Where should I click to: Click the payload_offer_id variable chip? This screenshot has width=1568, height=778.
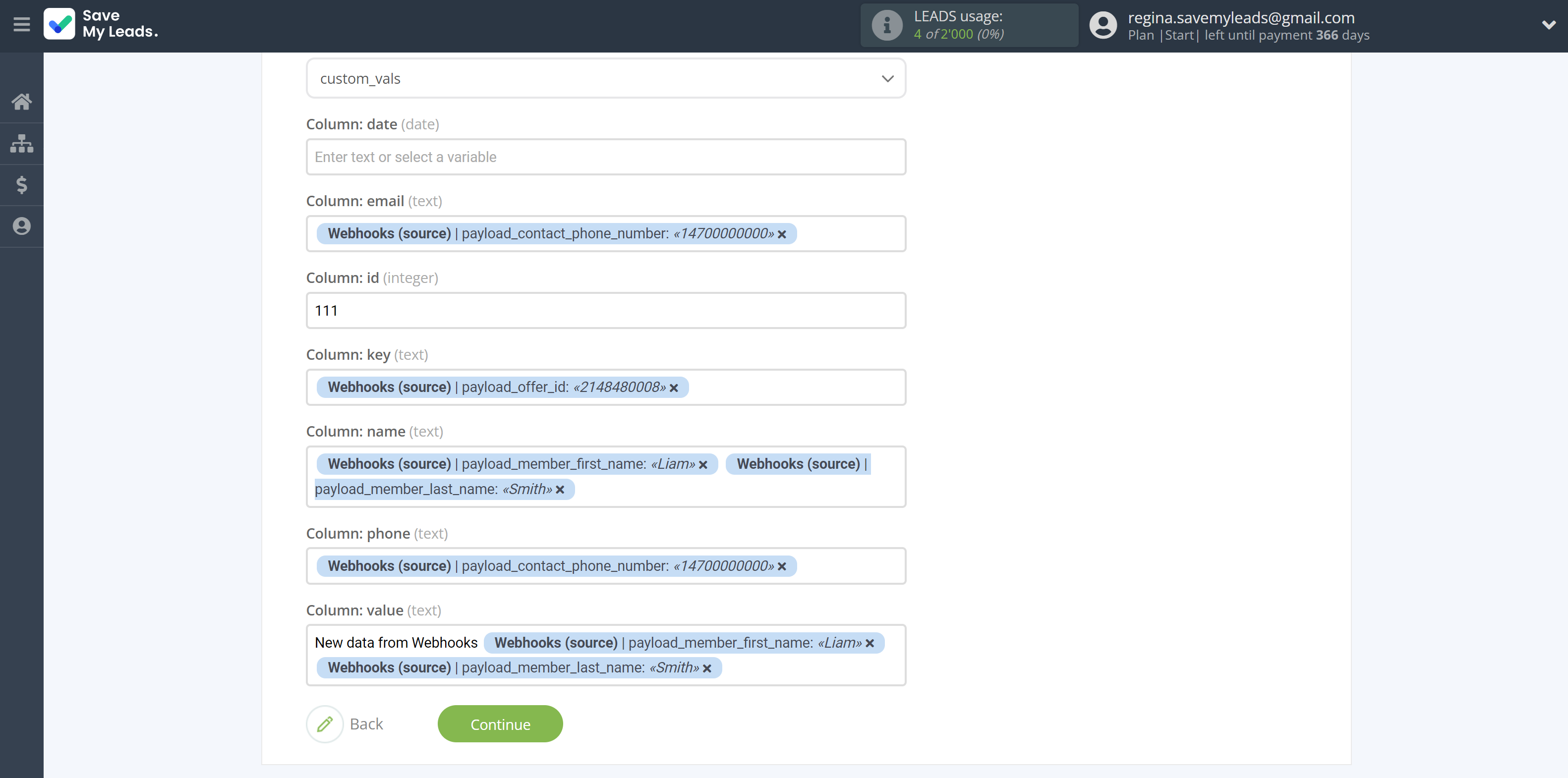pyautogui.click(x=503, y=388)
